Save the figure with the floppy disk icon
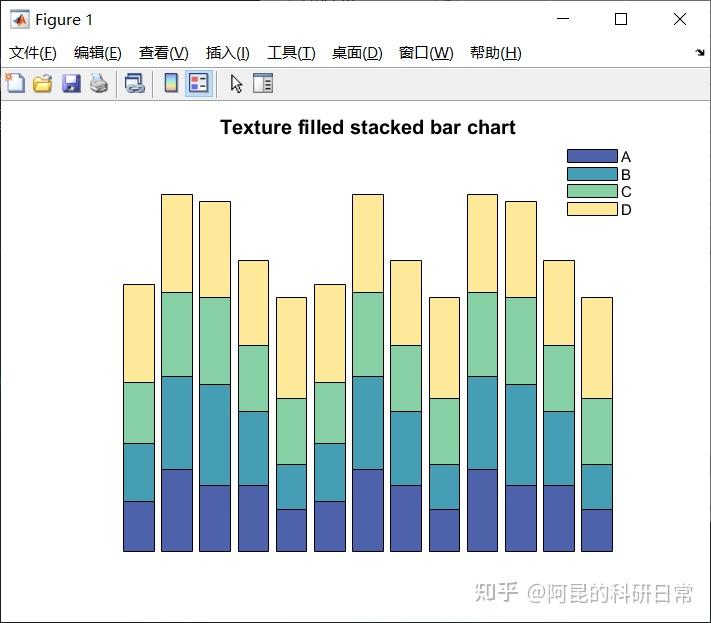The width and height of the screenshot is (711, 623). tap(71, 83)
